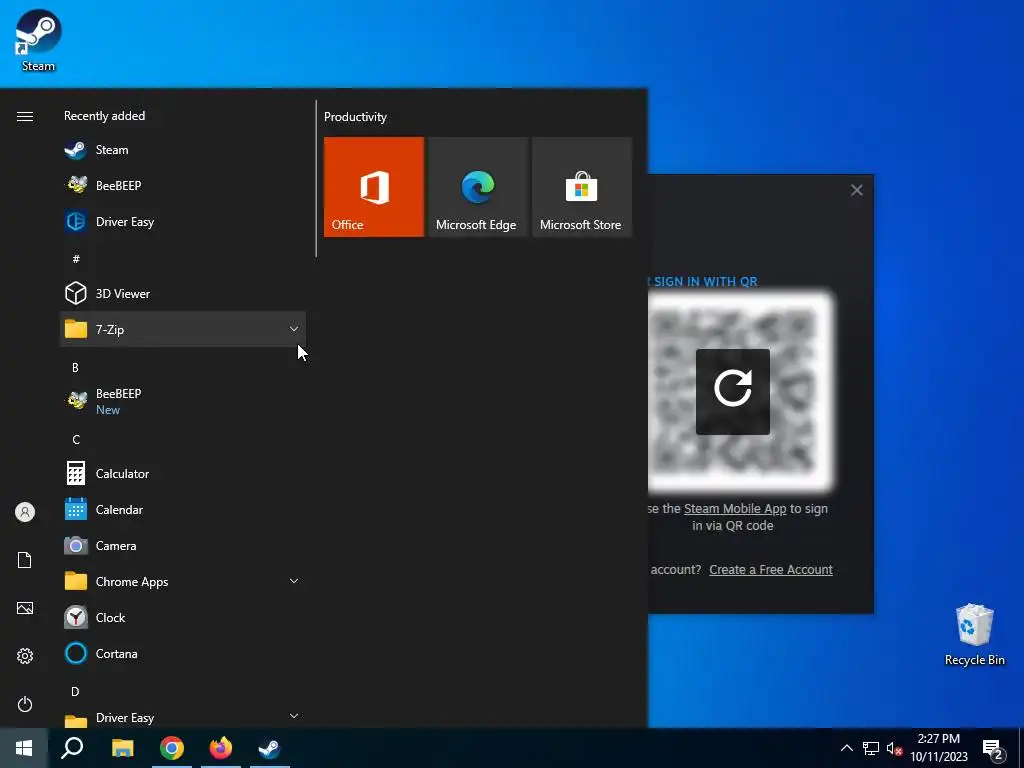Open network status tray icon
The height and width of the screenshot is (768, 1024).
click(x=871, y=748)
